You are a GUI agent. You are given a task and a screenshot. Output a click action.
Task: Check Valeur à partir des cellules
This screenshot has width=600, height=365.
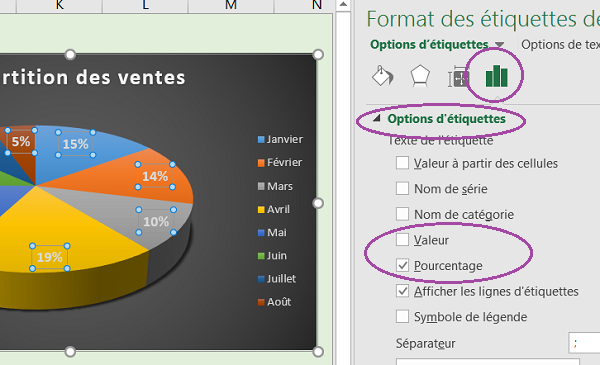point(402,163)
